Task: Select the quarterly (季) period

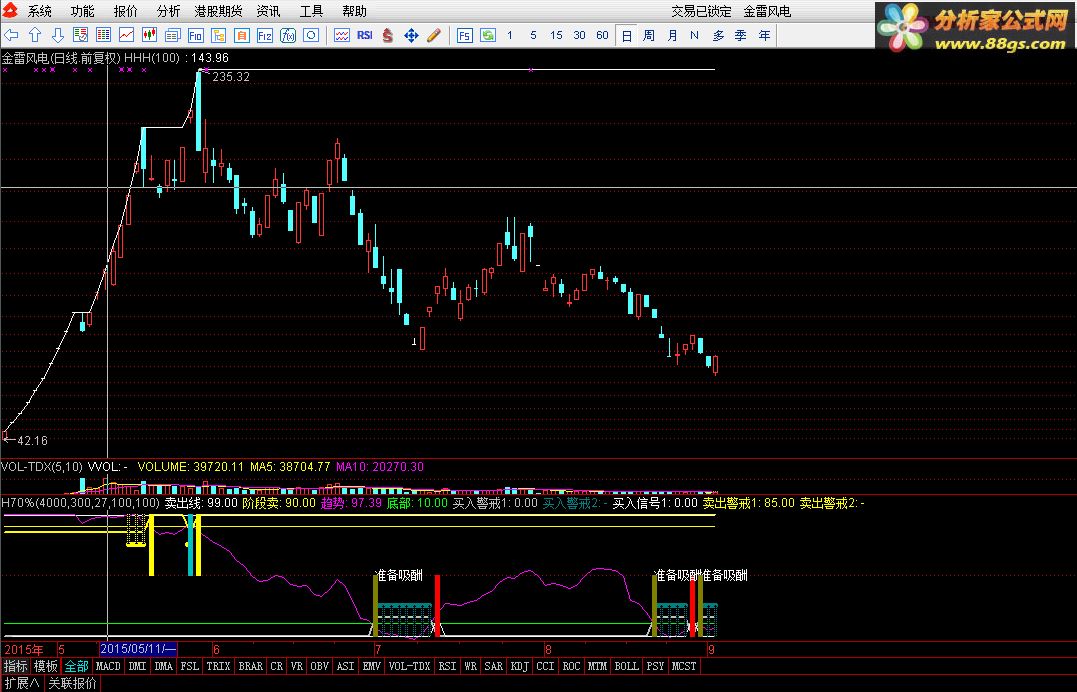Action: coord(740,35)
